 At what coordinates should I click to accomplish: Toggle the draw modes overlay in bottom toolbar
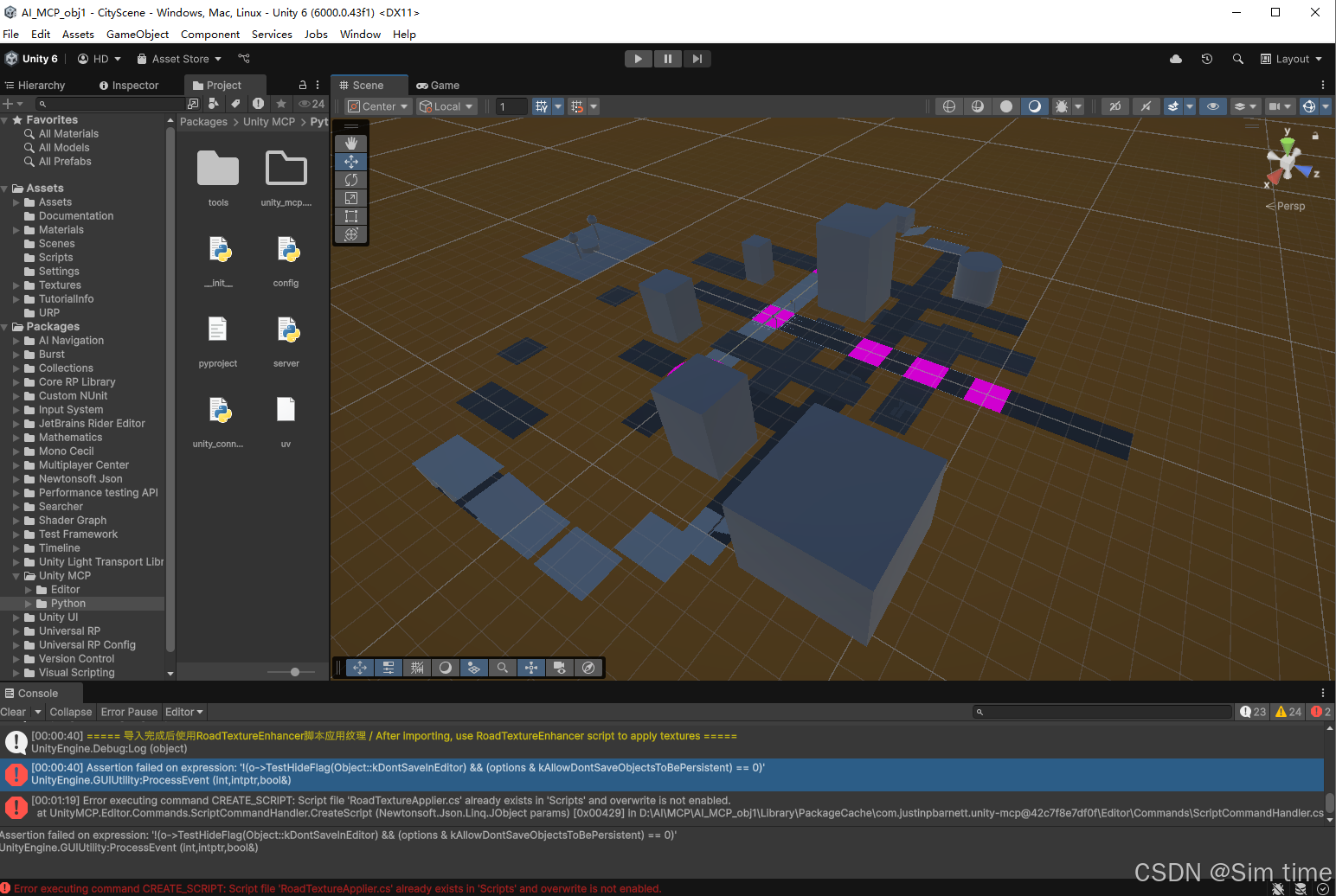click(446, 668)
